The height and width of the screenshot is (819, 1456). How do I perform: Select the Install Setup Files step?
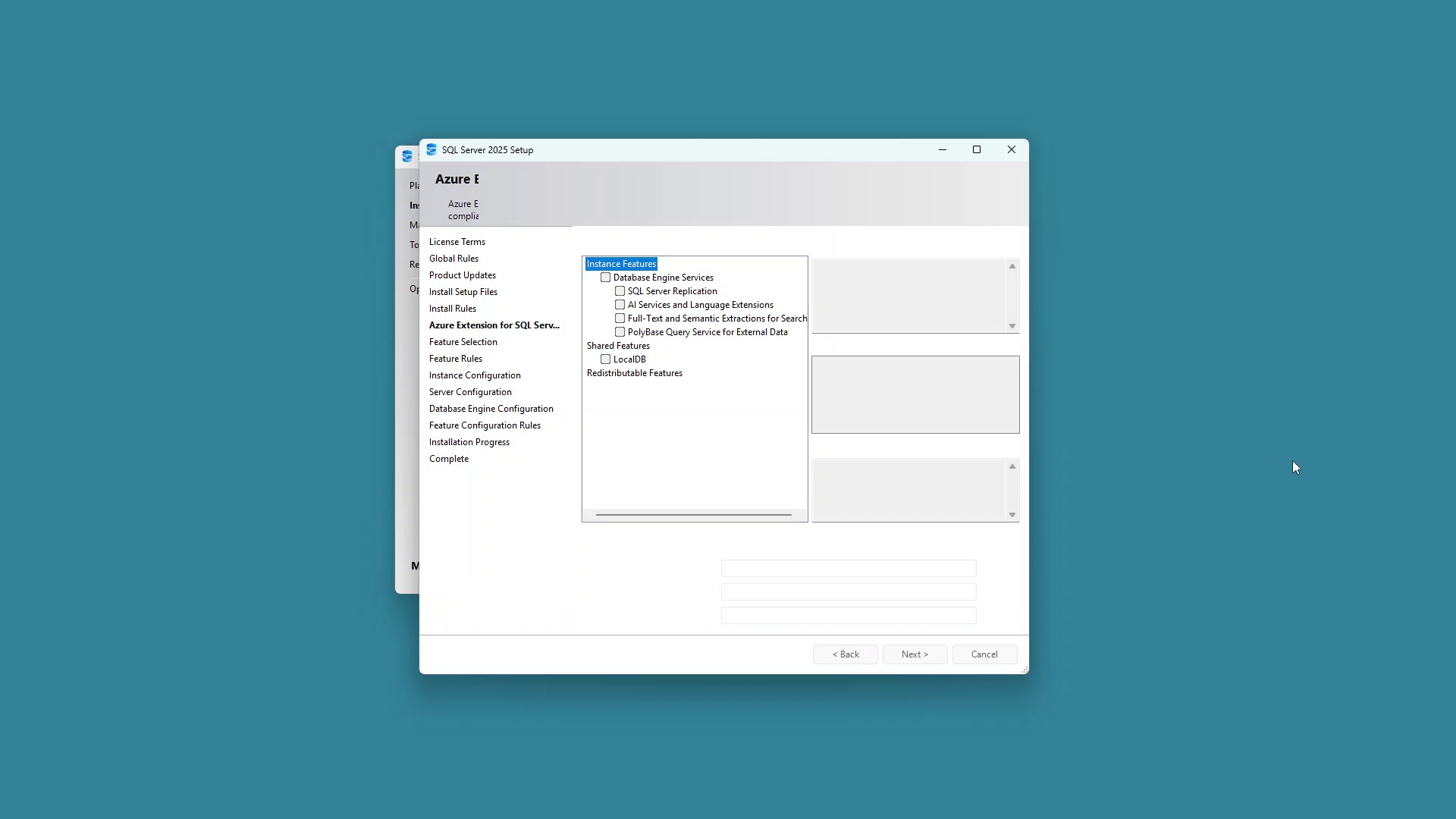463,292
